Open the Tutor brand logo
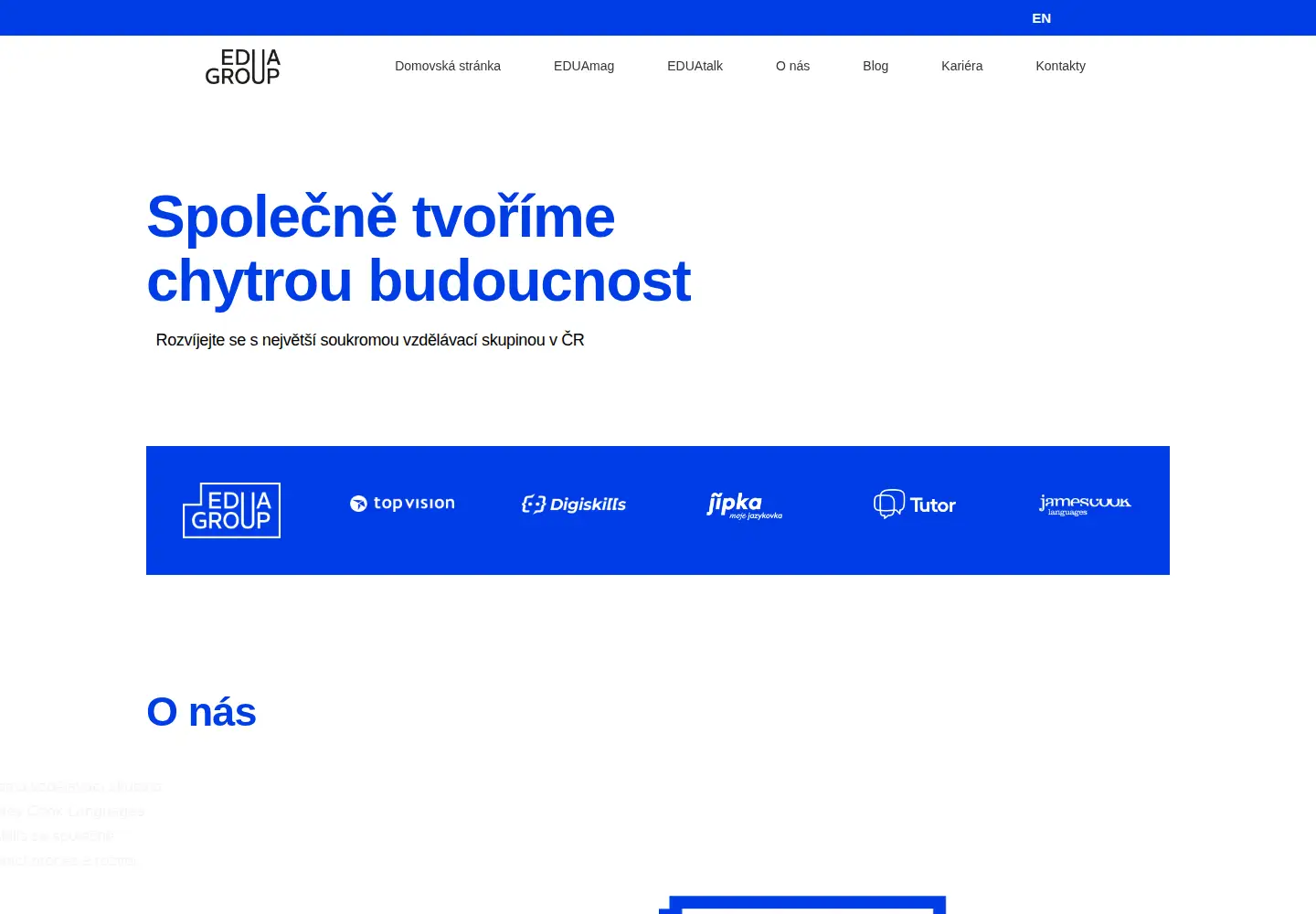The height and width of the screenshot is (914, 1316). (x=915, y=505)
